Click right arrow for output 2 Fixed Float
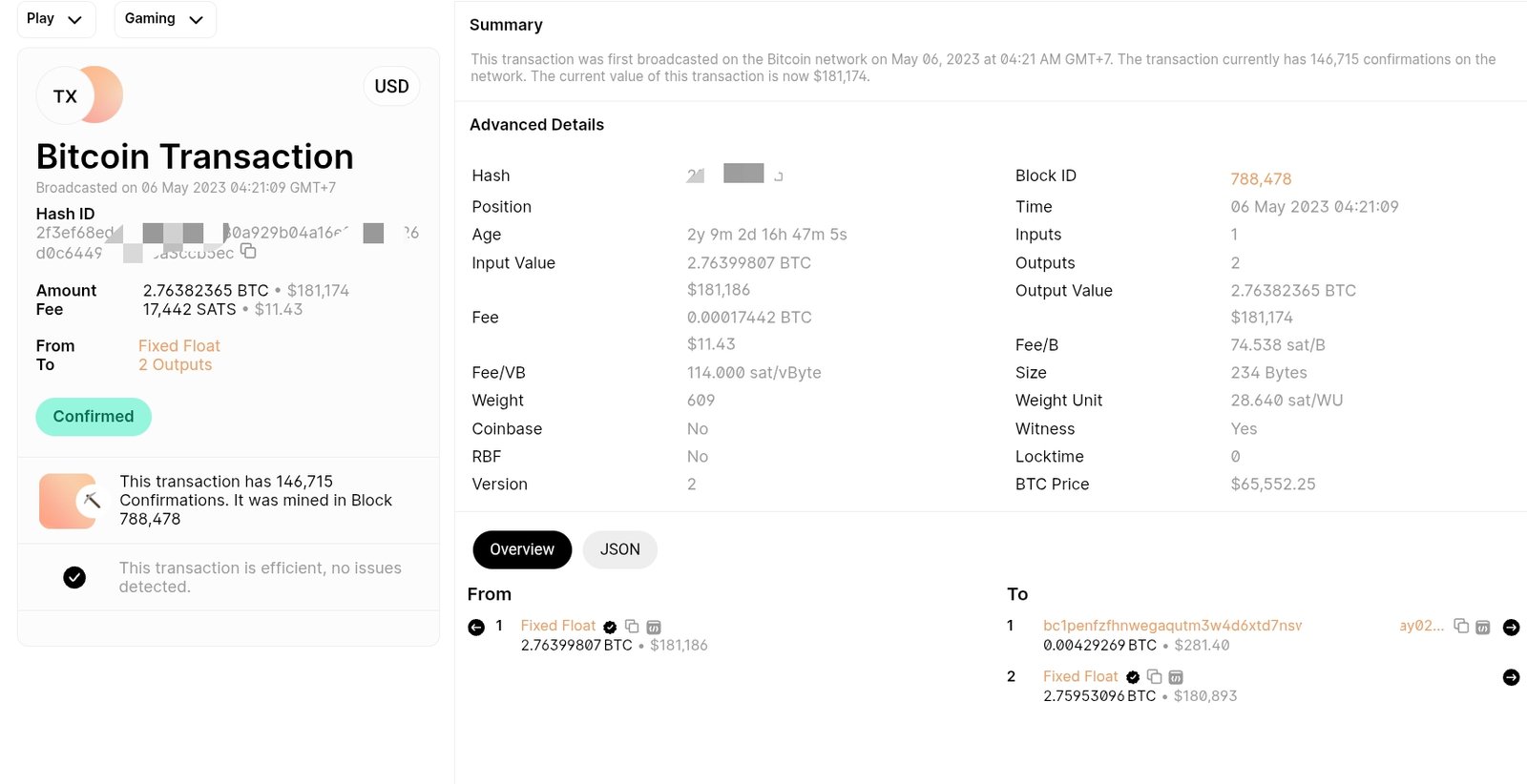This screenshot has height=784, width=1527. [x=1511, y=677]
